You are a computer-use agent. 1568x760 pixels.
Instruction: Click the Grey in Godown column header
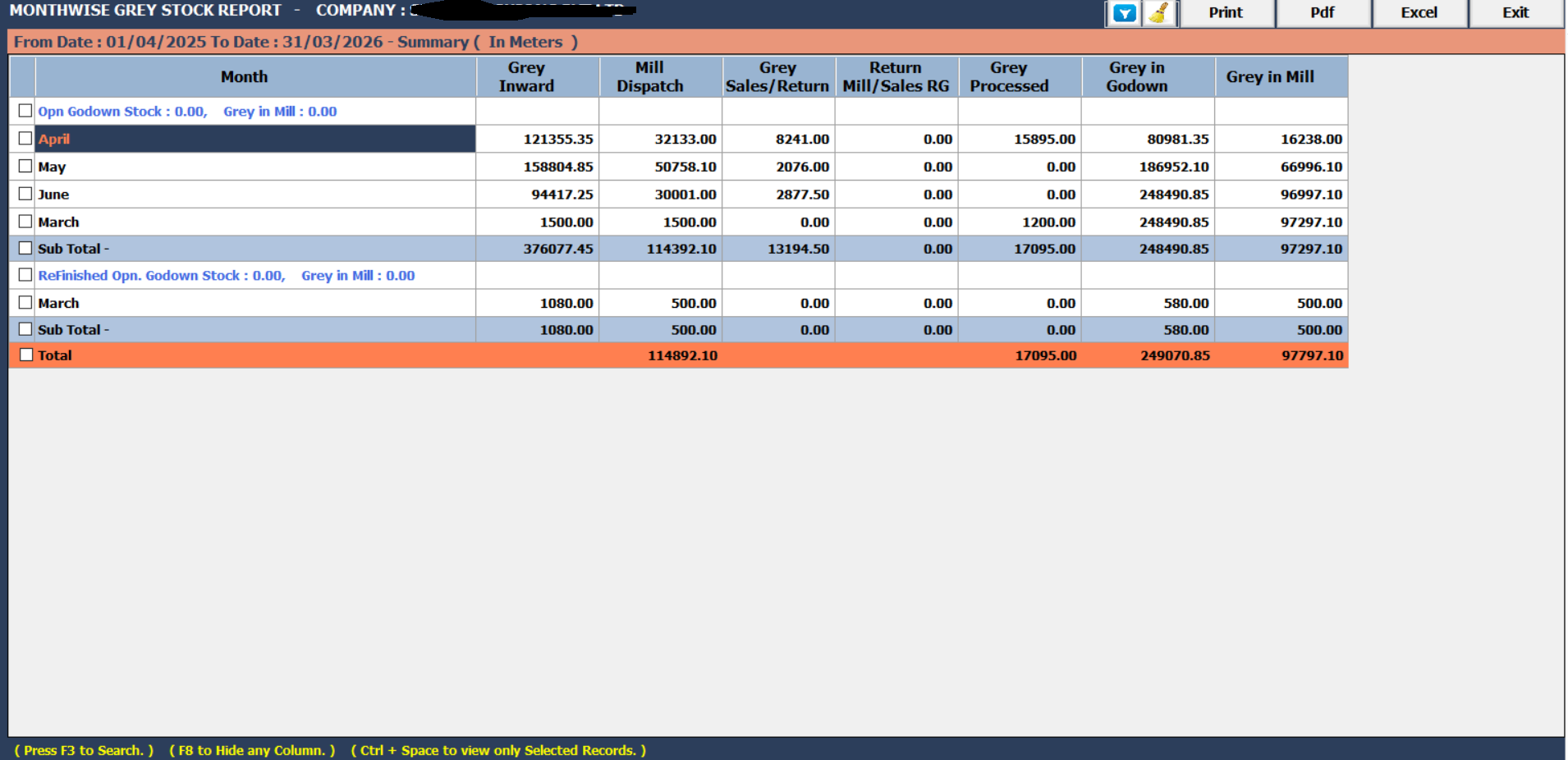(1137, 77)
